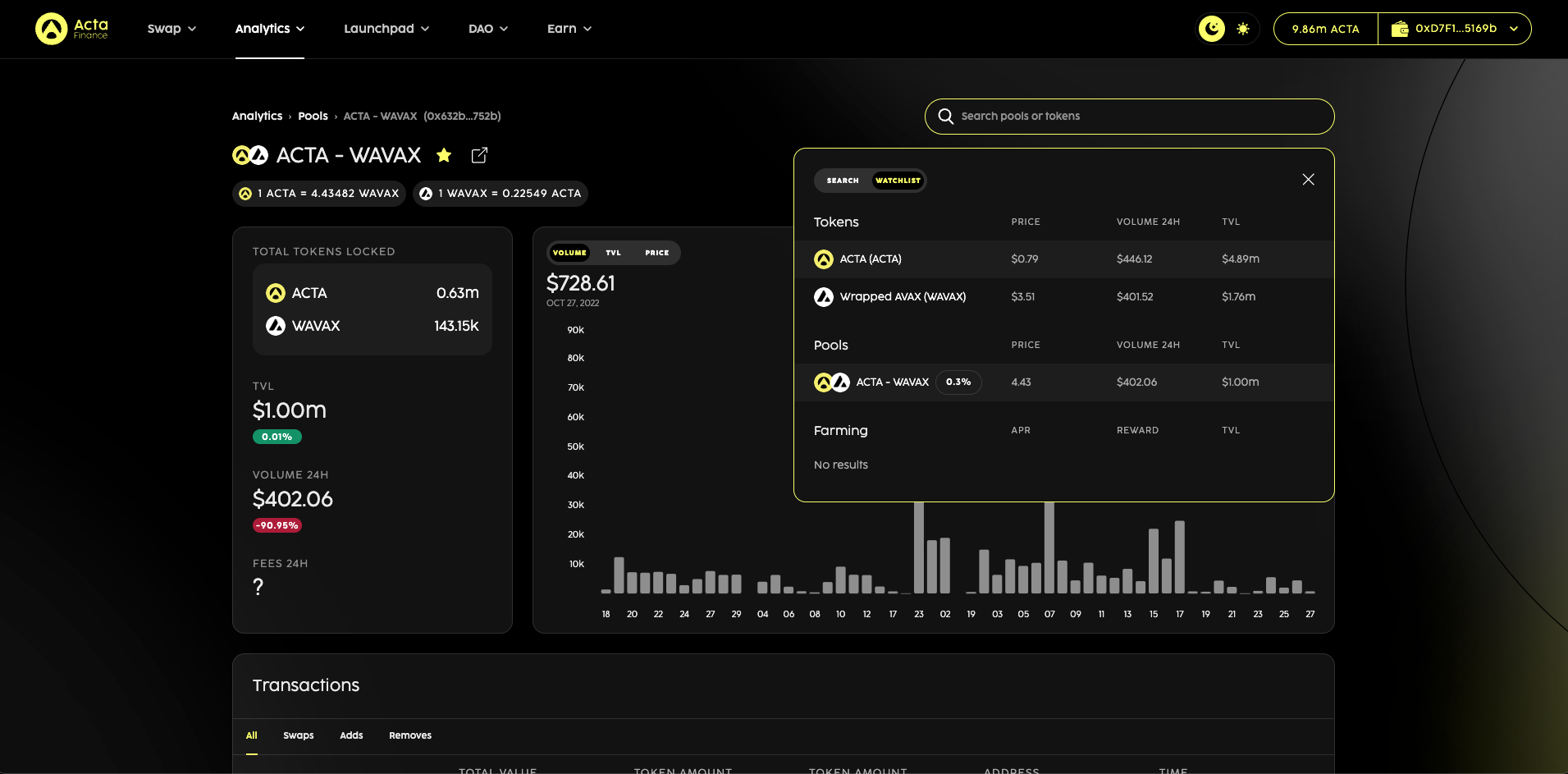Open Wrapped AVAX (WAVAX) token row
This screenshot has height=774, width=1568.
point(1064,297)
